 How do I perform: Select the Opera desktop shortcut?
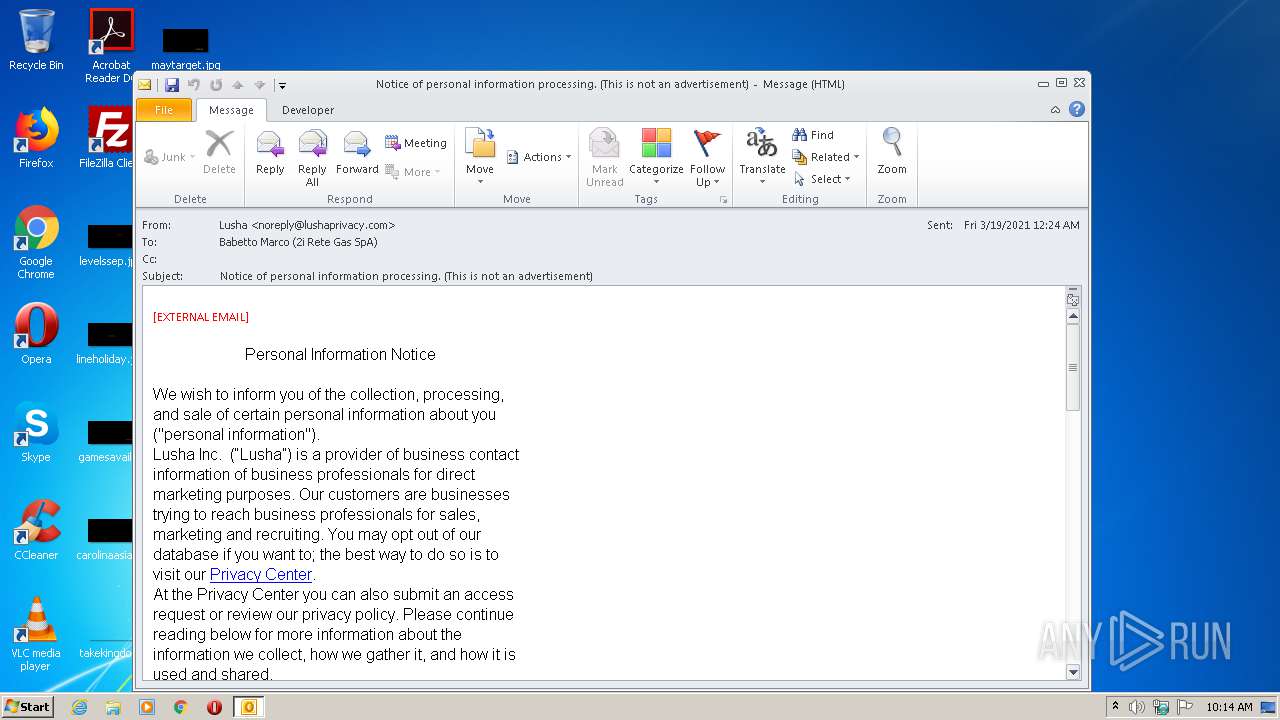tap(36, 334)
